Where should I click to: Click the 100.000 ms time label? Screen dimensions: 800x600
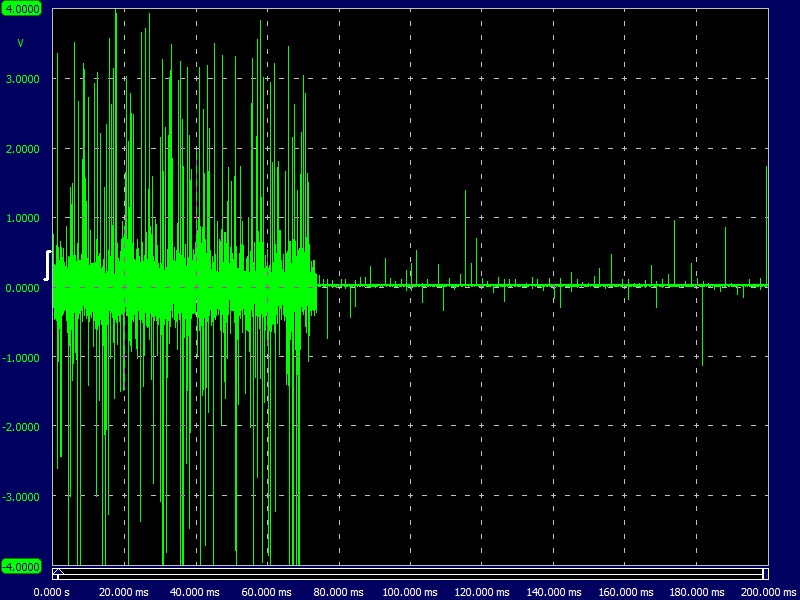(x=410, y=592)
